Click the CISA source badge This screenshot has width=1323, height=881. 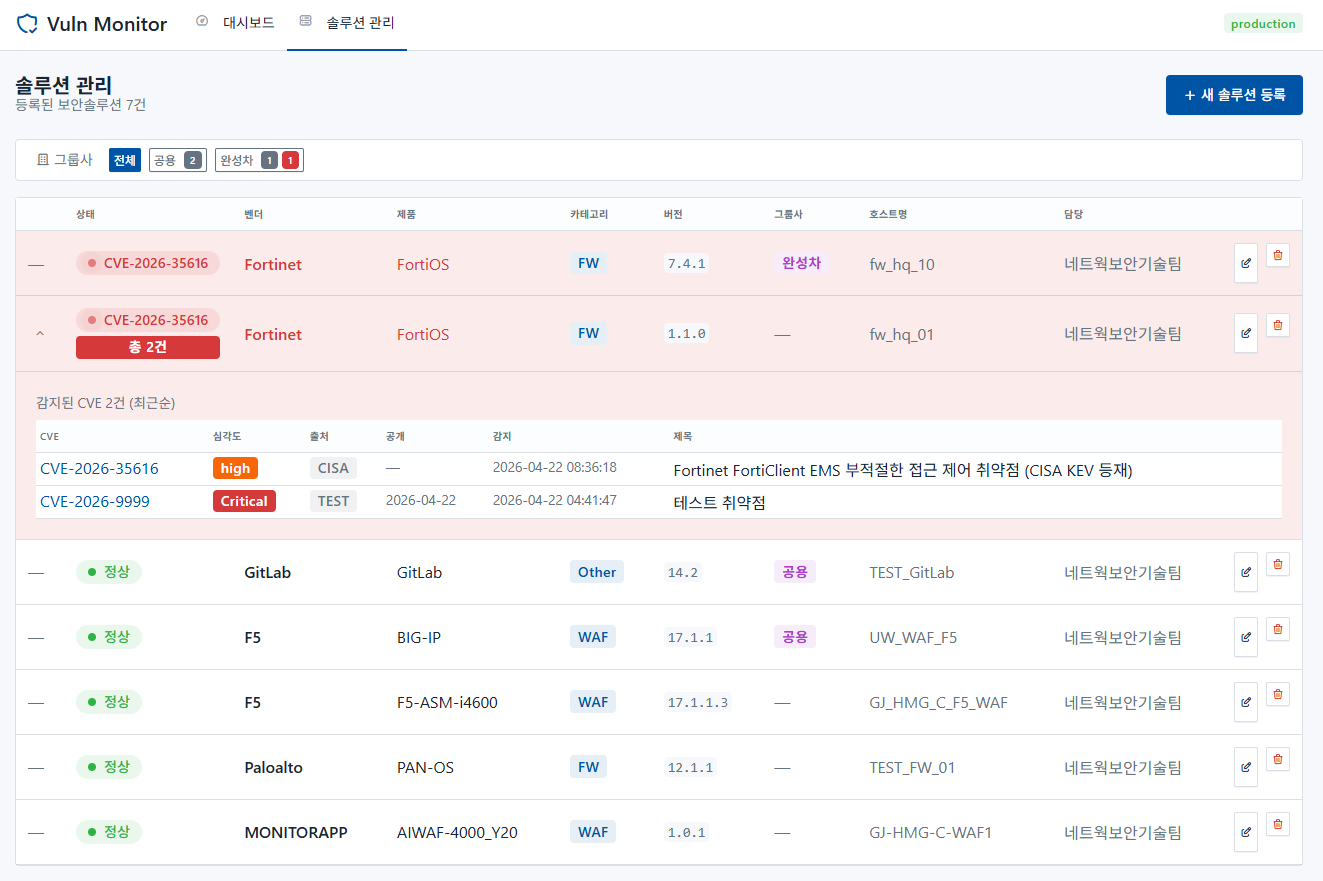point(333,468)
